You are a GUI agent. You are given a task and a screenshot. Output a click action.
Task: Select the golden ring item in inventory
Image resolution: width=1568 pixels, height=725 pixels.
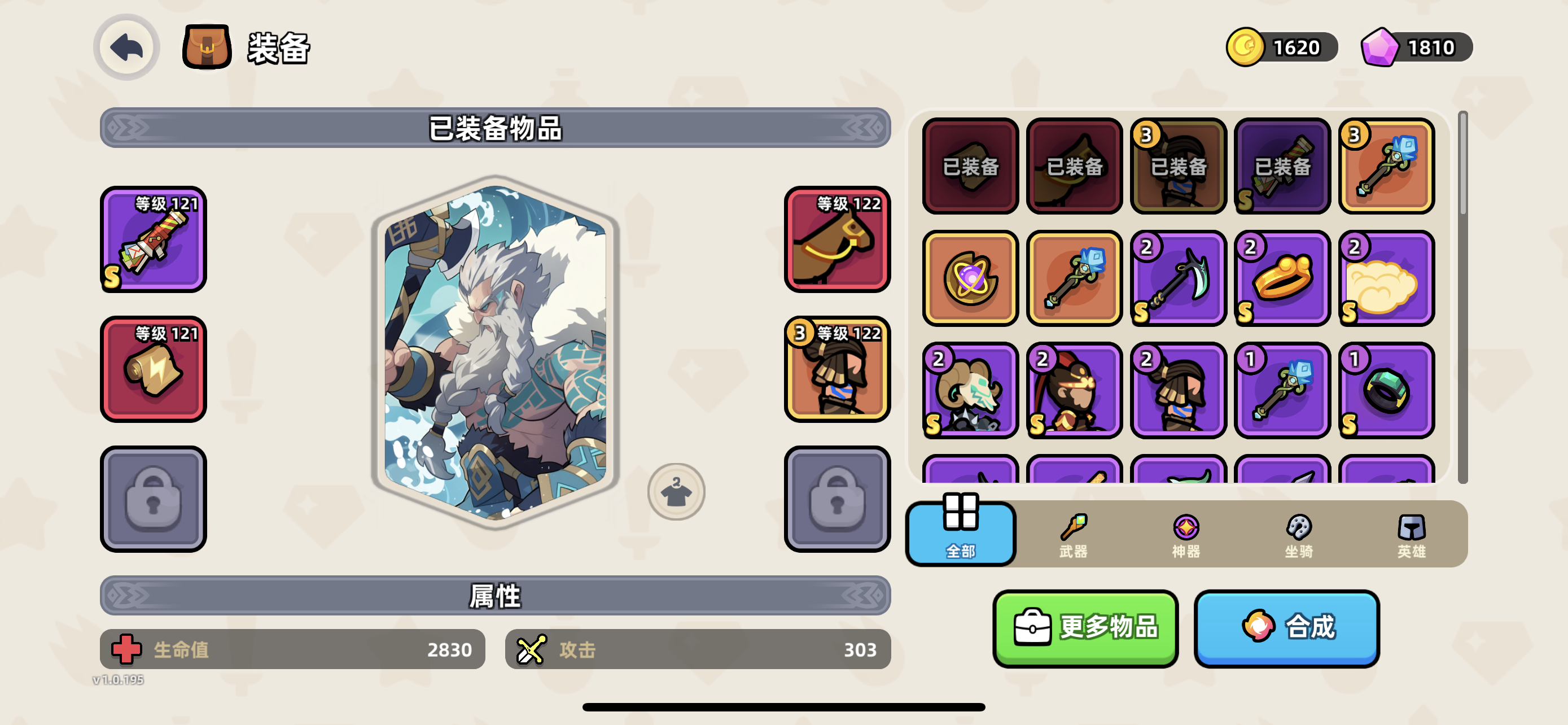click(1282, 278)
